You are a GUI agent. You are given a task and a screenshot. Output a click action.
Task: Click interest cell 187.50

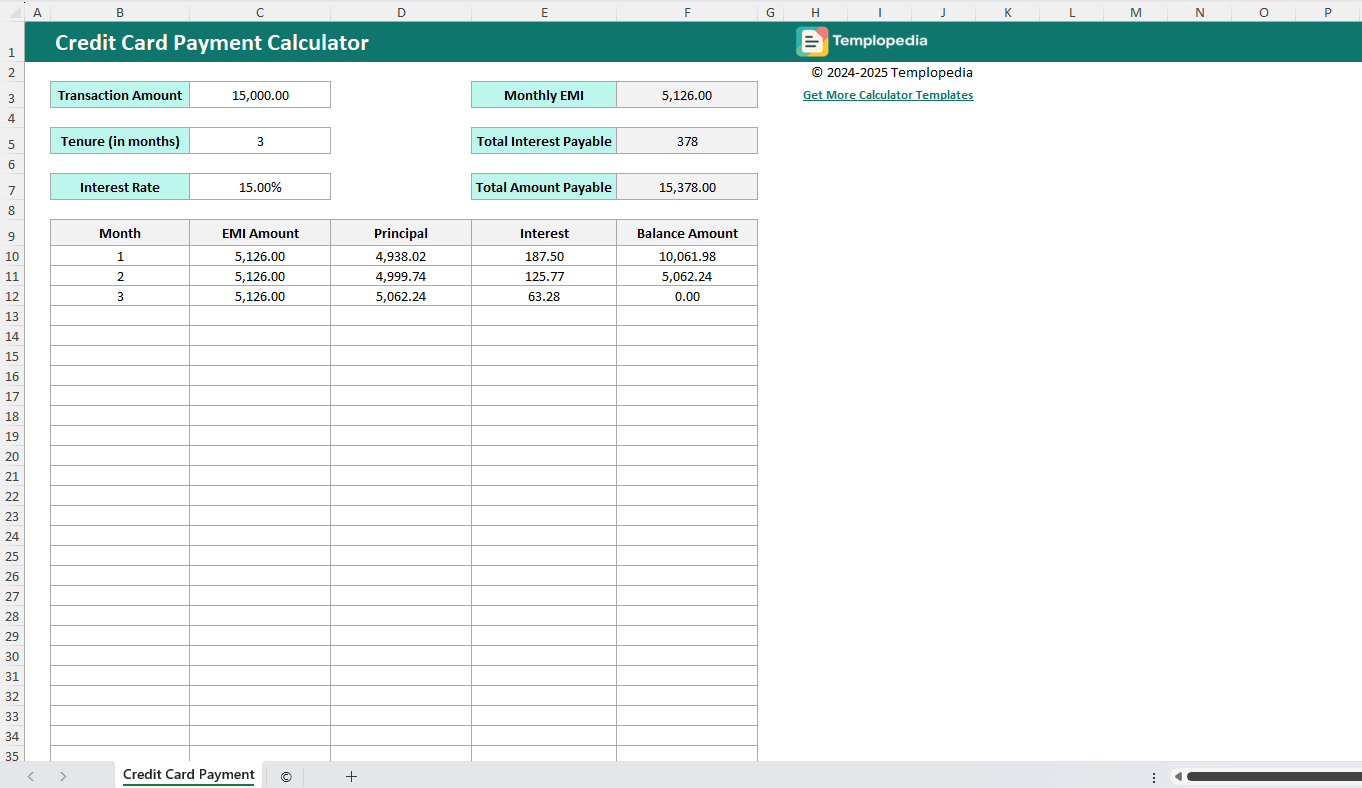[544, 256]
